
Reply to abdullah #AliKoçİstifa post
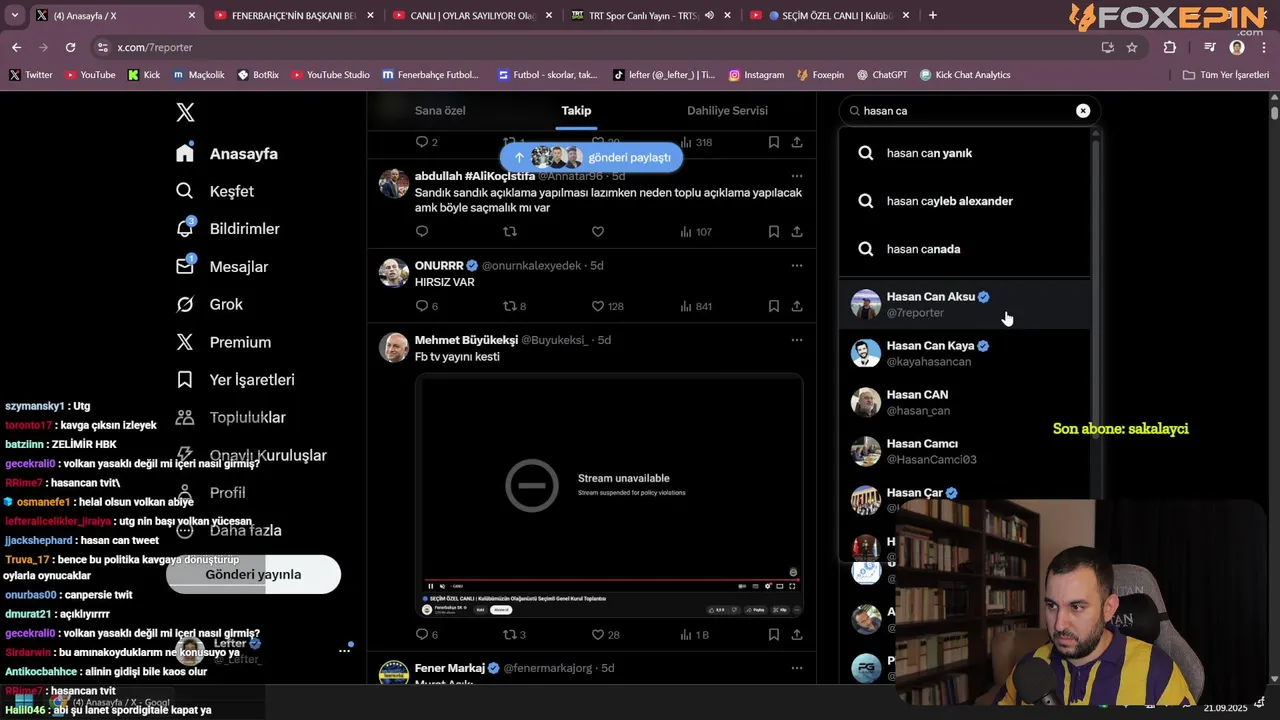[422, 232]
